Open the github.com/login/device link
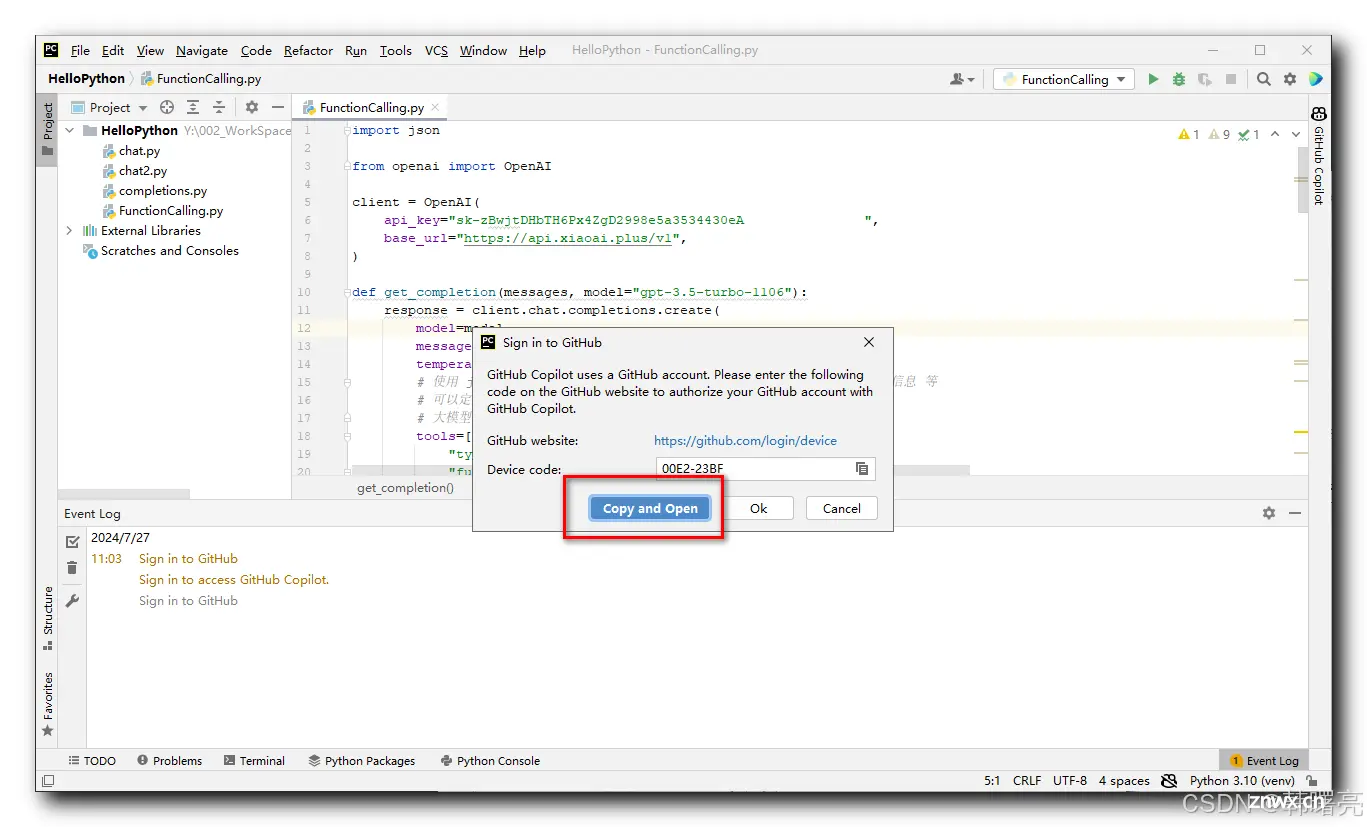Screen dimensions: 1367x827 [745, 440]
